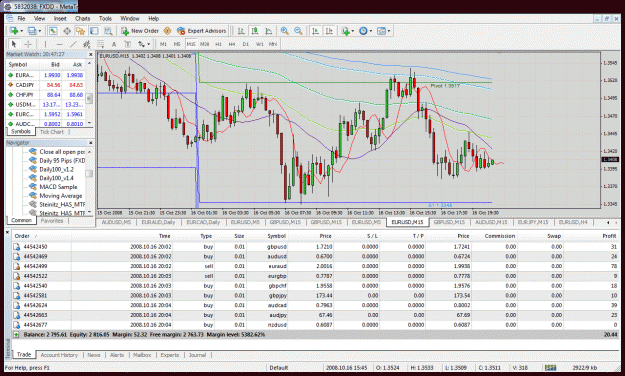Screen dimensions: 625x376
Task: Open the Account History tab
Action: (x=59, y=355)
